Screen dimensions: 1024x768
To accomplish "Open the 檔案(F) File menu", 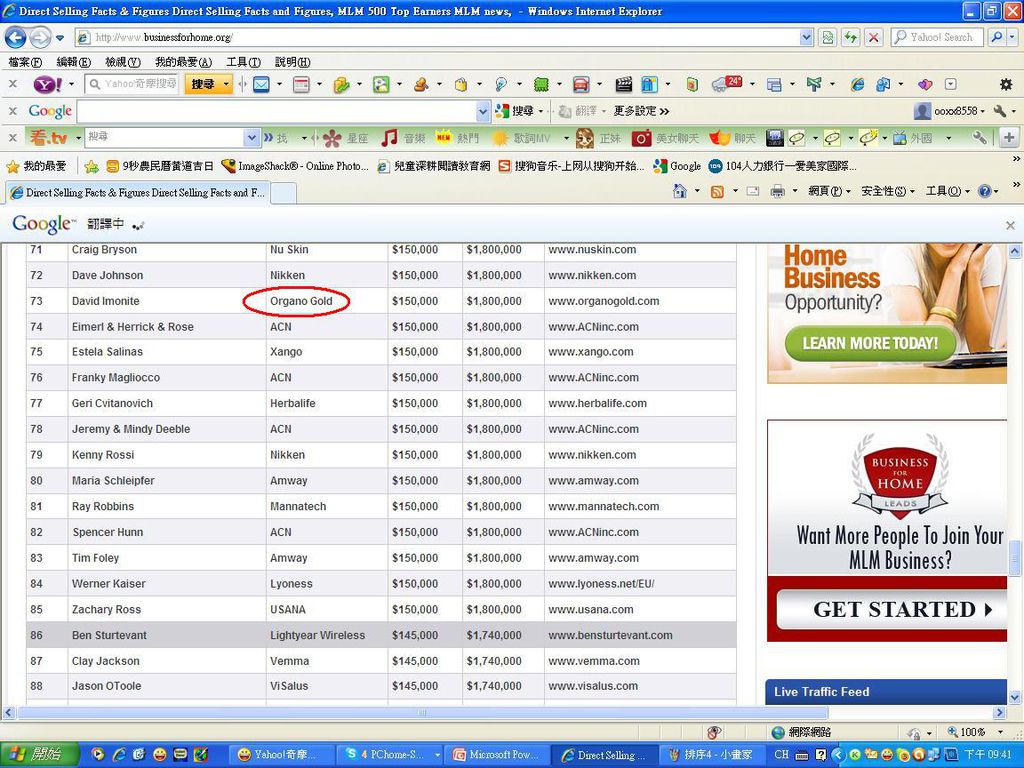I will click(x=25, y=62).
